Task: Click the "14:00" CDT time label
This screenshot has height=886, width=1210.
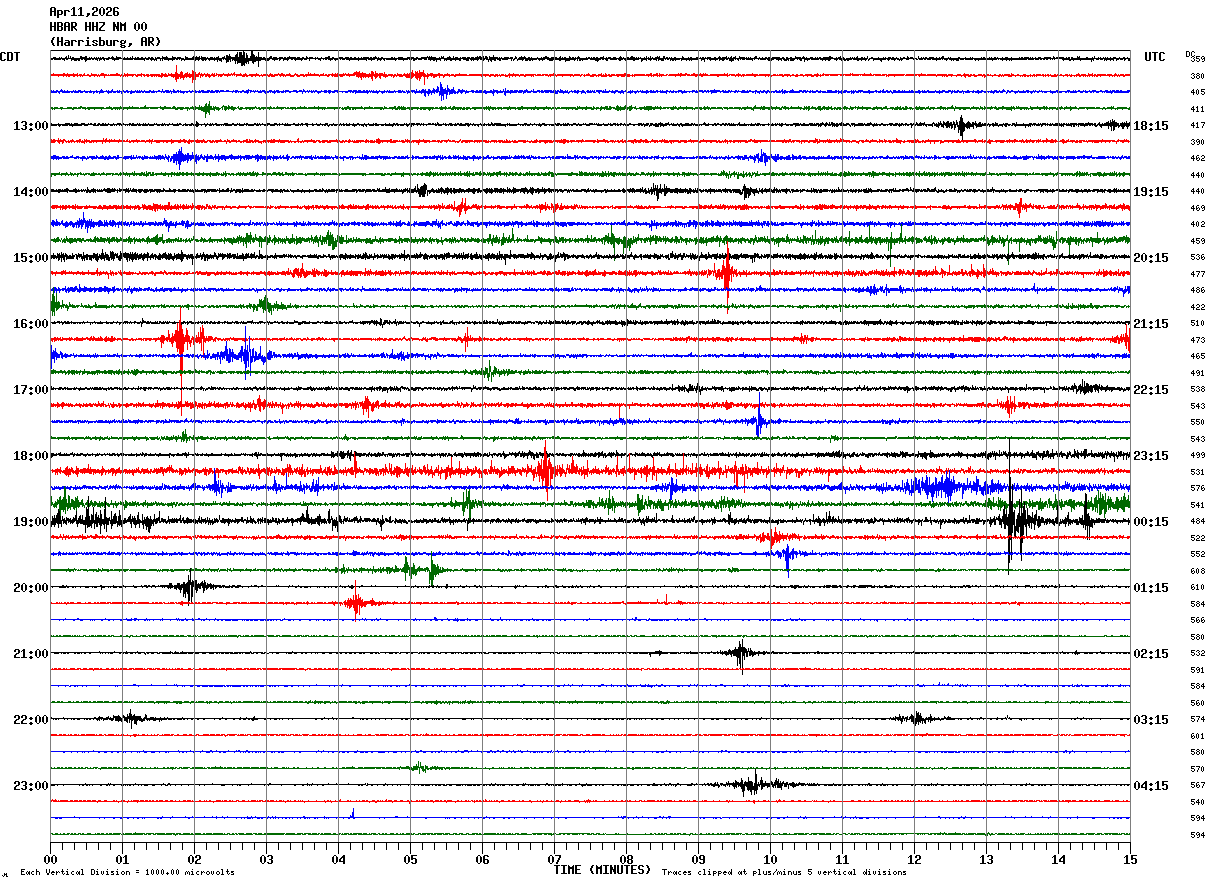Action: (x=31, y=192)
